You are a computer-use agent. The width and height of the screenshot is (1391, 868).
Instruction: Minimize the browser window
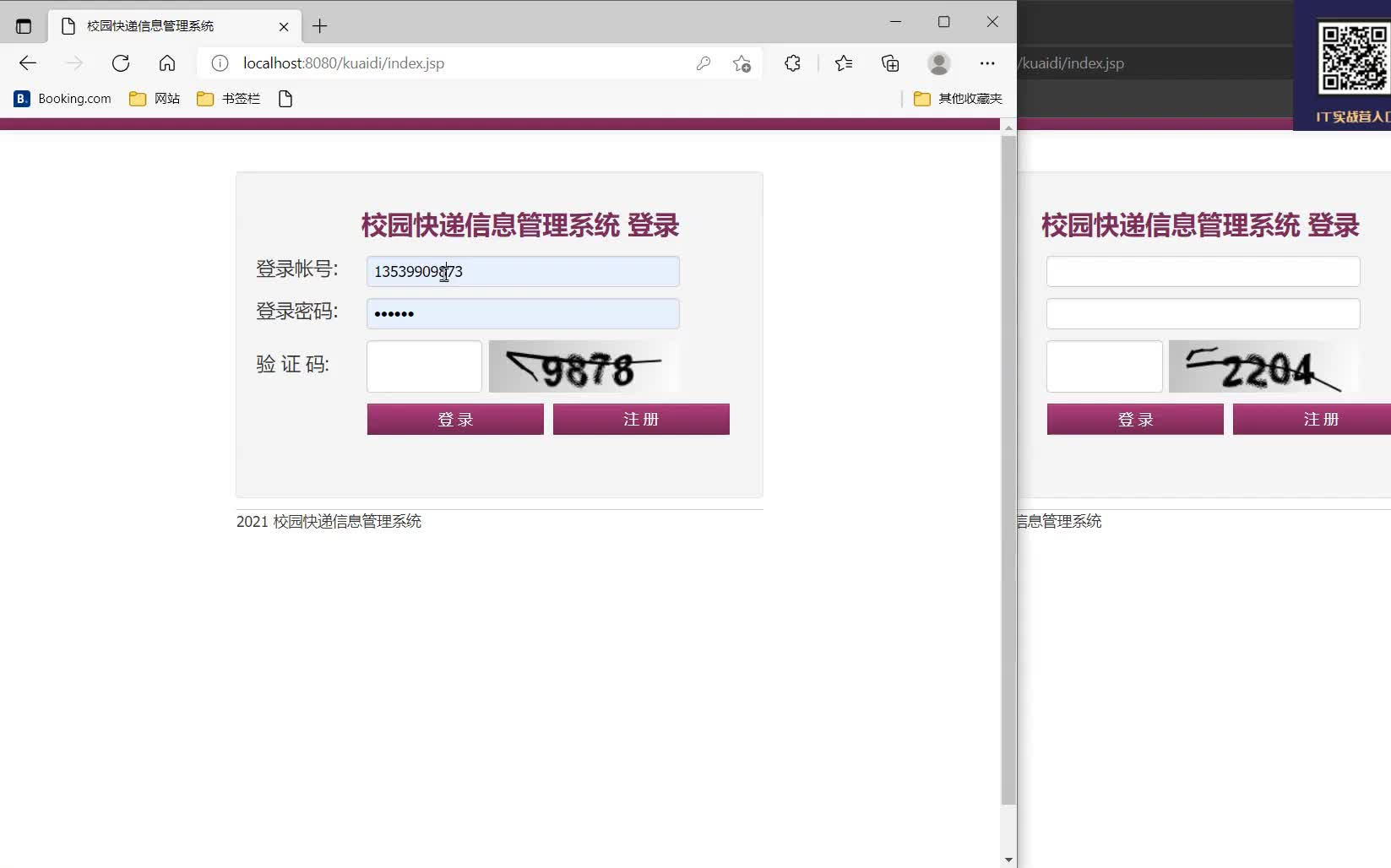896,22
